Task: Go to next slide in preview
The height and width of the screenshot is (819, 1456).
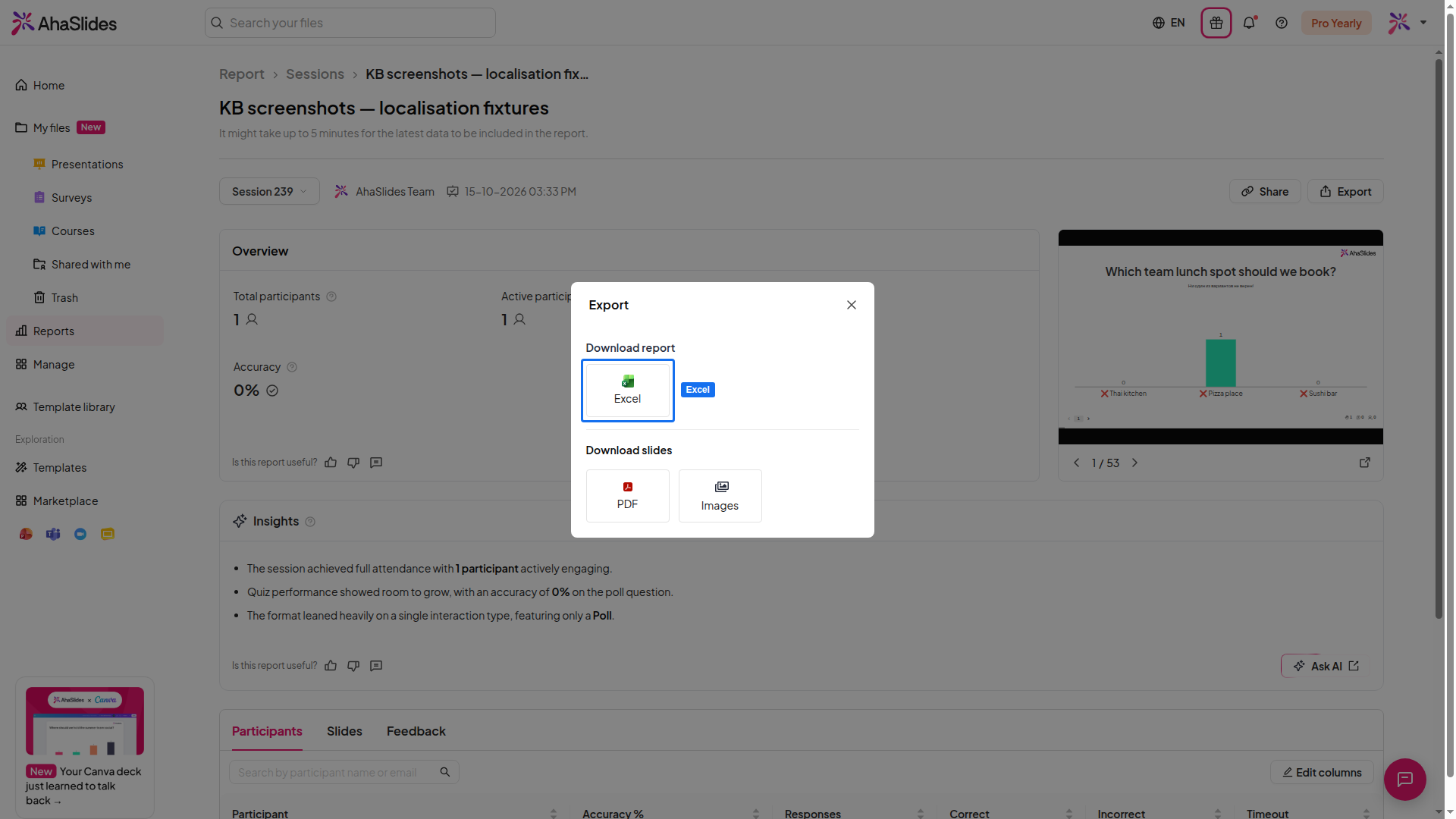Action: click(x=1134, y=463)
